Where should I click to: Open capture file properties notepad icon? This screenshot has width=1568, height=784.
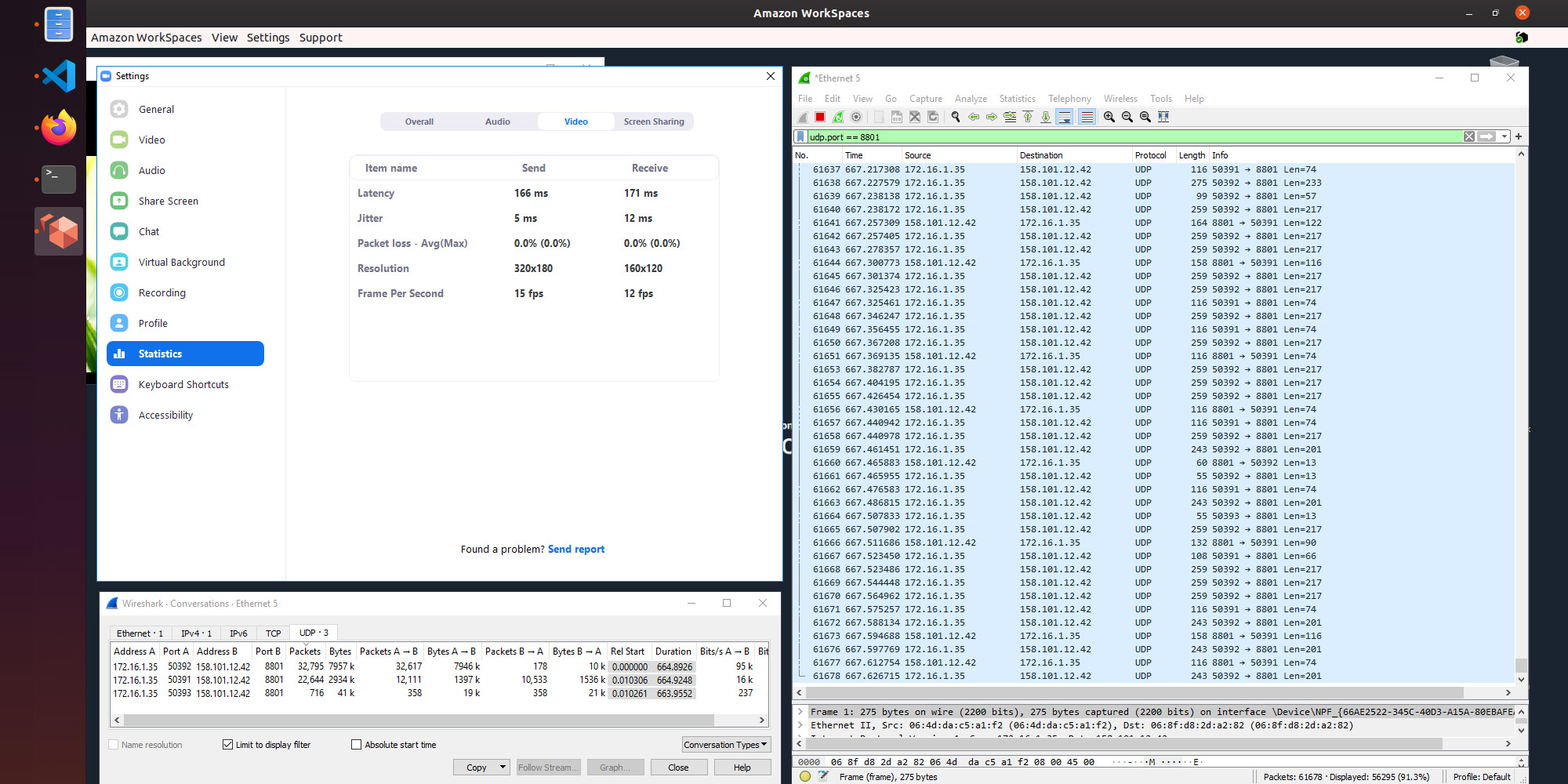823,776
